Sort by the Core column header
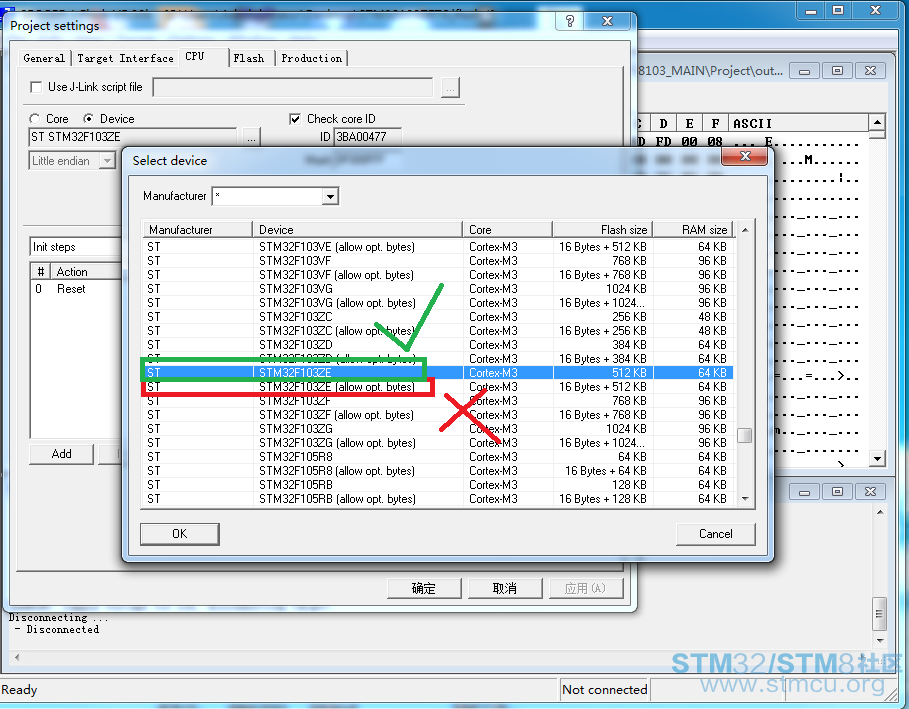The width and height of the screenshot is (909, 709). click(x=507, y=230)
